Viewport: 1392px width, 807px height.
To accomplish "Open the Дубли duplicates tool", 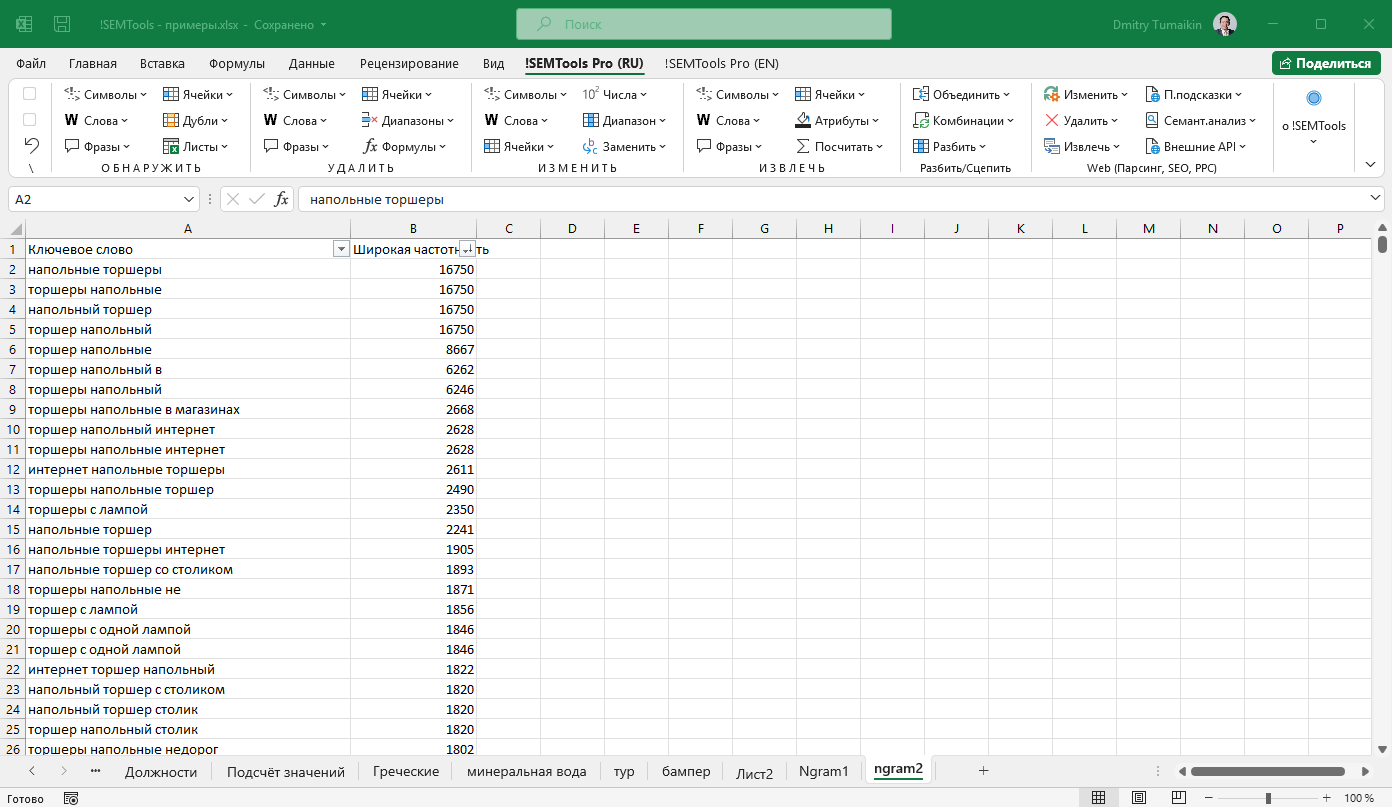I will pyautogui.click(x=196, y=121).
